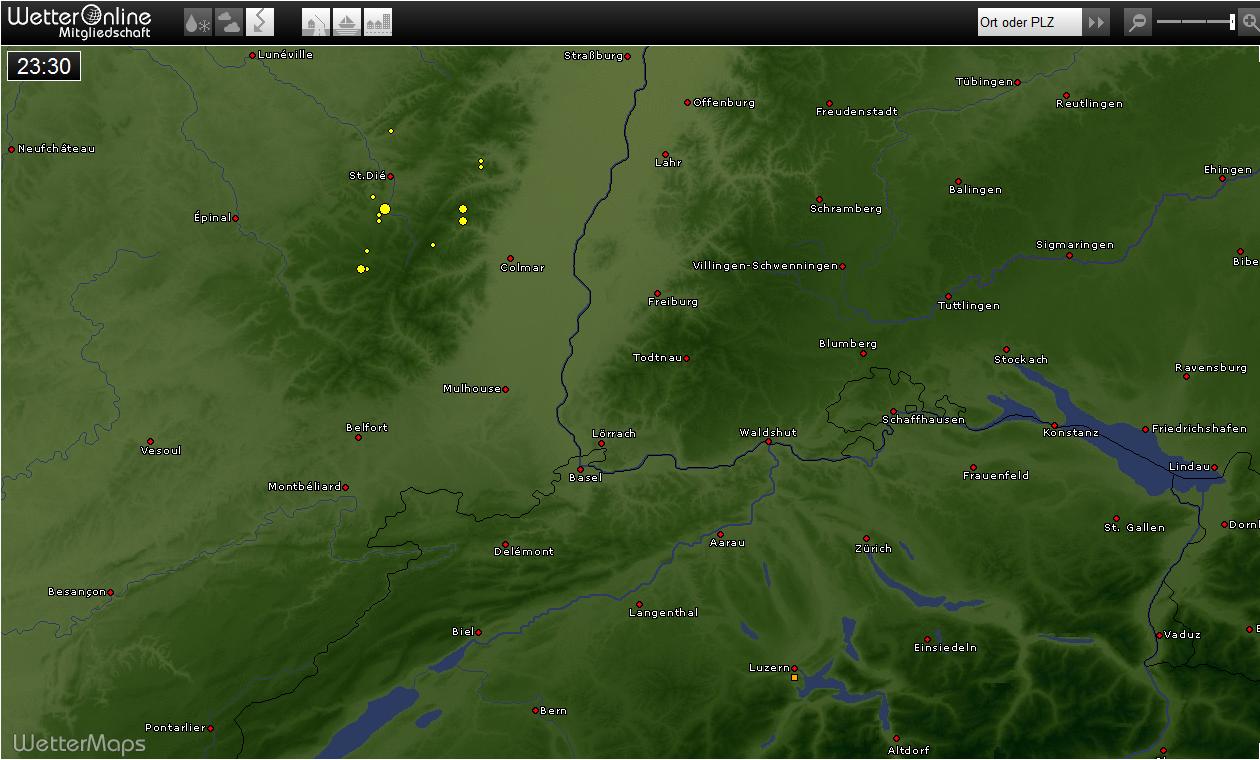This screenshot has width=1260, height=760.
Task: Open the WetterOnline Mitgliedschaft logo link
Action: (x=80, y=21)
